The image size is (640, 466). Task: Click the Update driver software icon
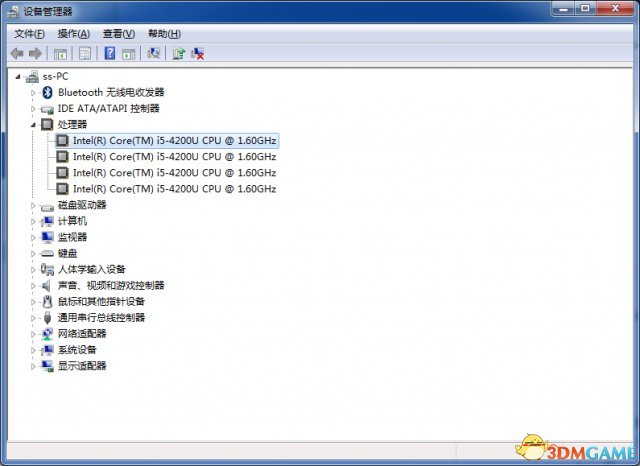[178, 53]
